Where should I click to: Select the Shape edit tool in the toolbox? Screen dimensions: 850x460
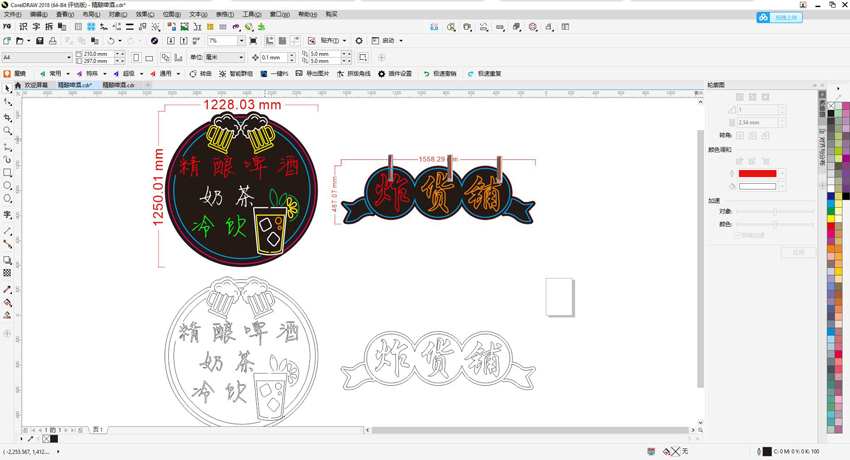(x=8, y=102)
